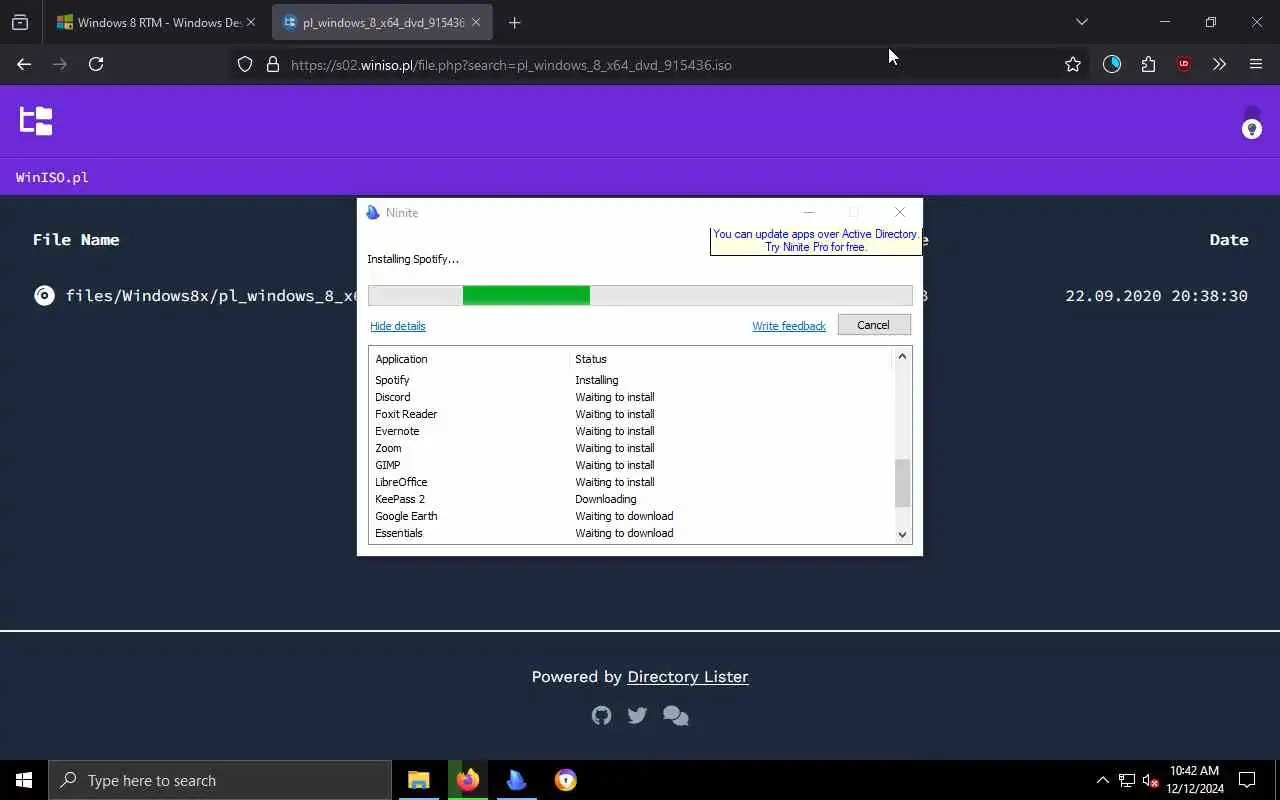The image size is (1280, 800).
Task: Open the pl_windows_8_x64 ISO file link
Action: click(211, 296)
